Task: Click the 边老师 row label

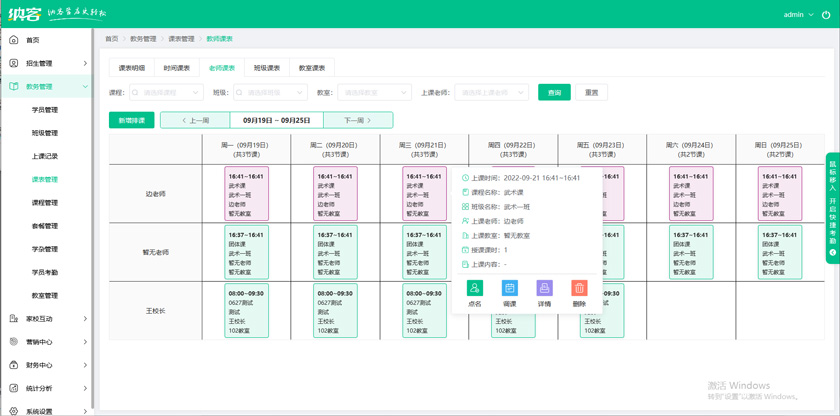Action: tap(156, 194)
